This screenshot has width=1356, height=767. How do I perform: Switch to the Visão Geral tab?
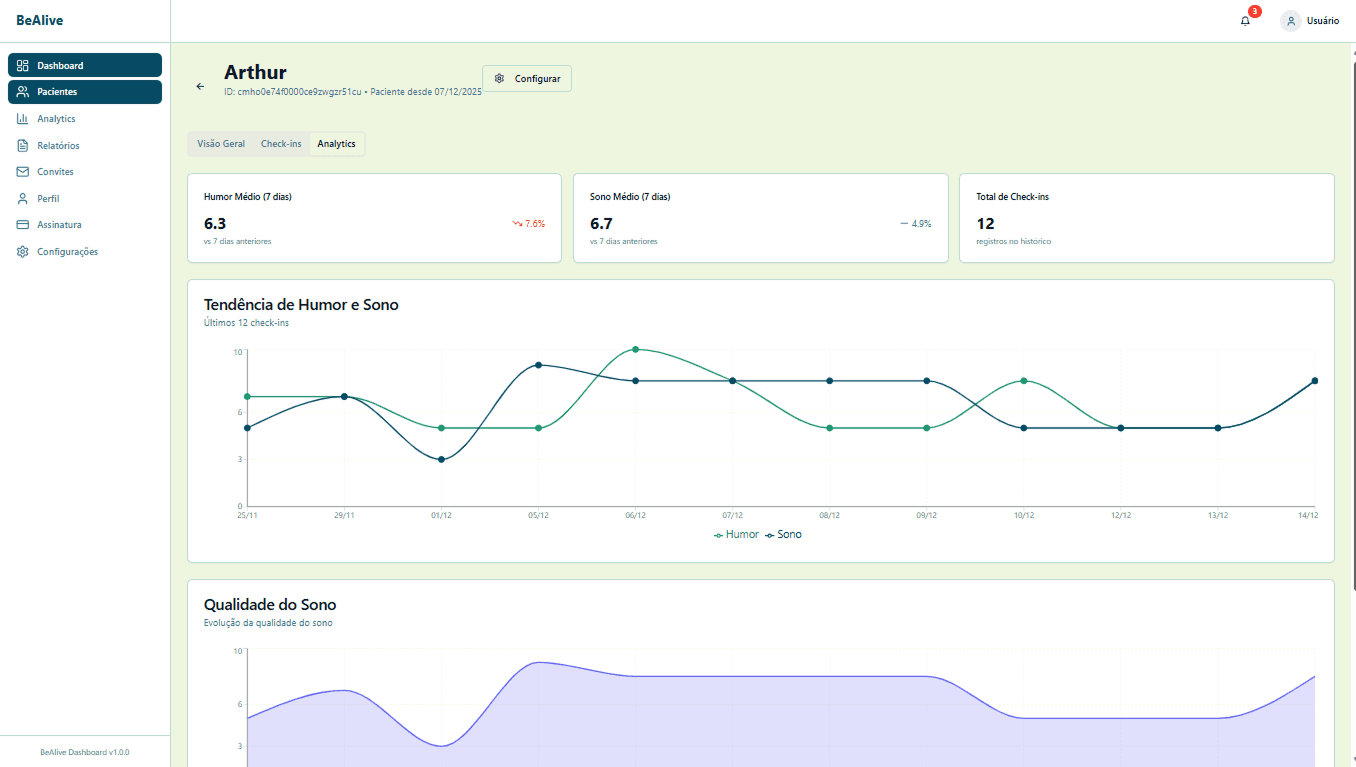(221, 143)
